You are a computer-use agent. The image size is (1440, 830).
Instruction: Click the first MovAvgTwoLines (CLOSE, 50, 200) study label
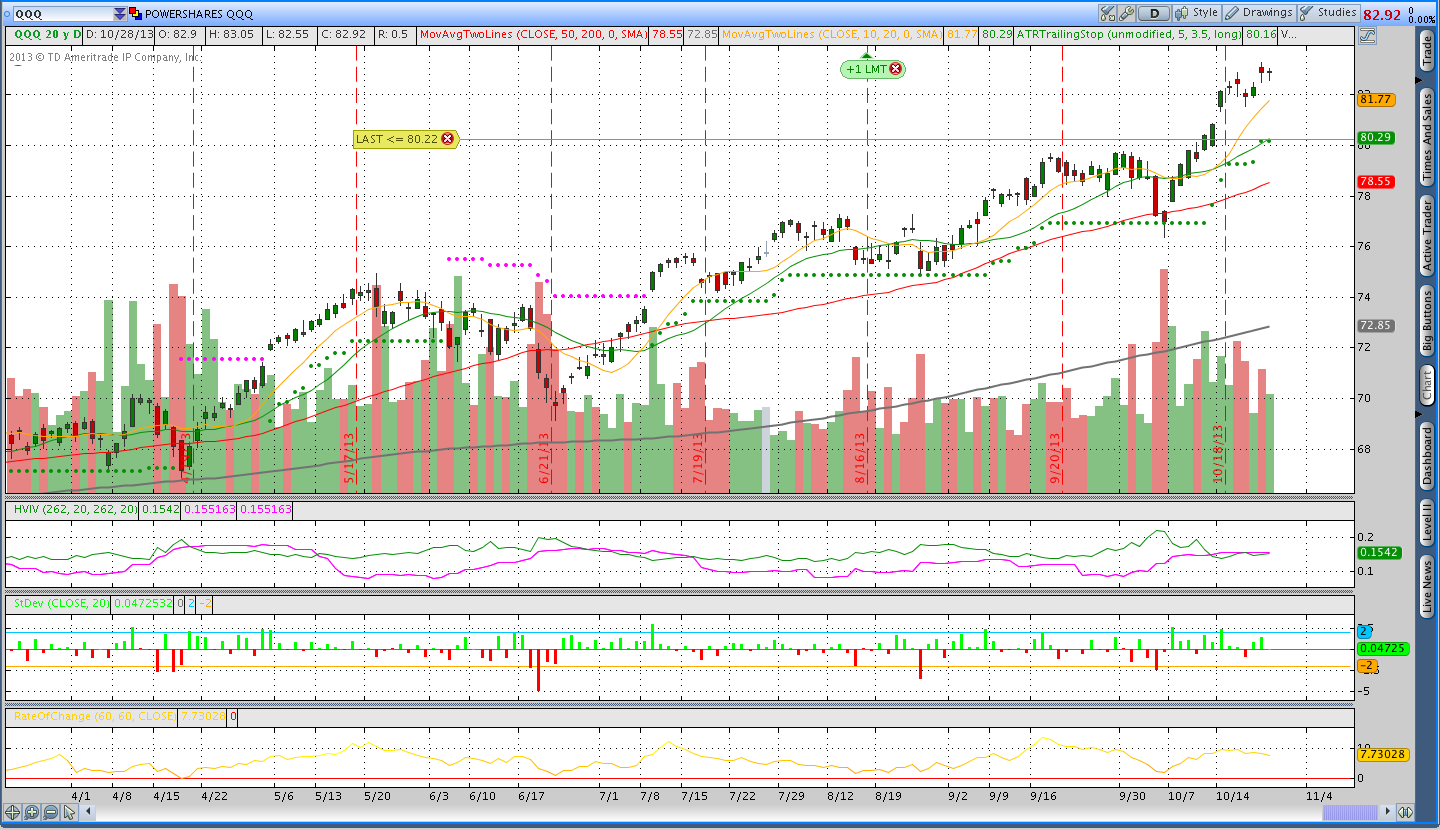(533, 34)
